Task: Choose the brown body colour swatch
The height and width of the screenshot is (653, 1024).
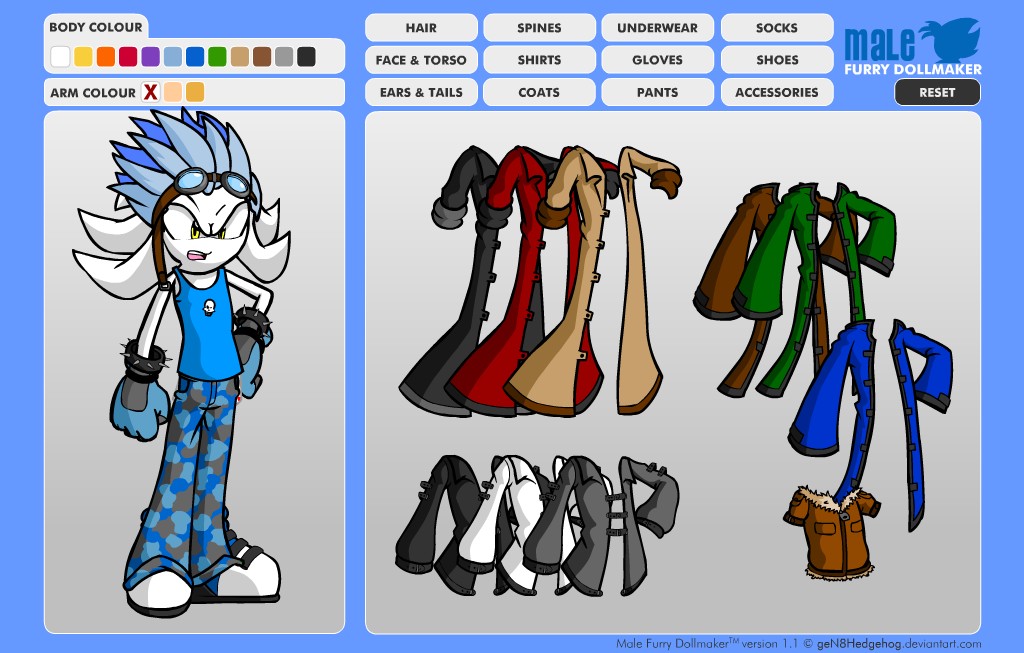Action: pyautogui.click(x=262, y=57)
